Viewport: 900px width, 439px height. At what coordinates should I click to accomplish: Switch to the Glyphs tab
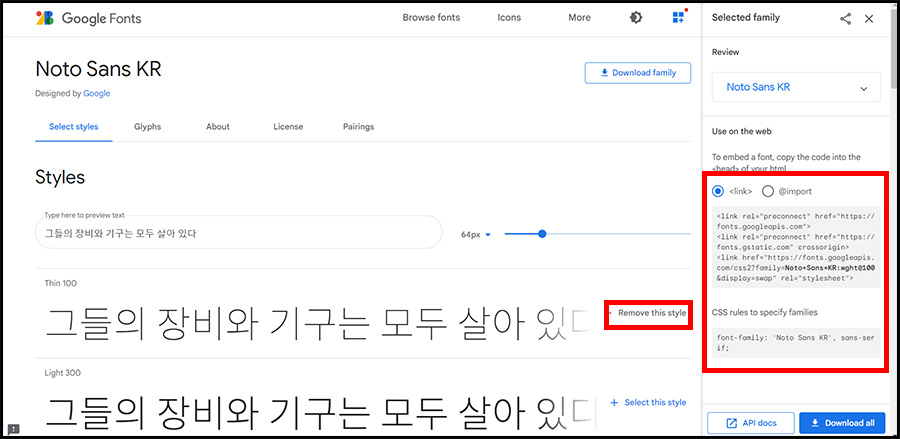pos(148,126)
